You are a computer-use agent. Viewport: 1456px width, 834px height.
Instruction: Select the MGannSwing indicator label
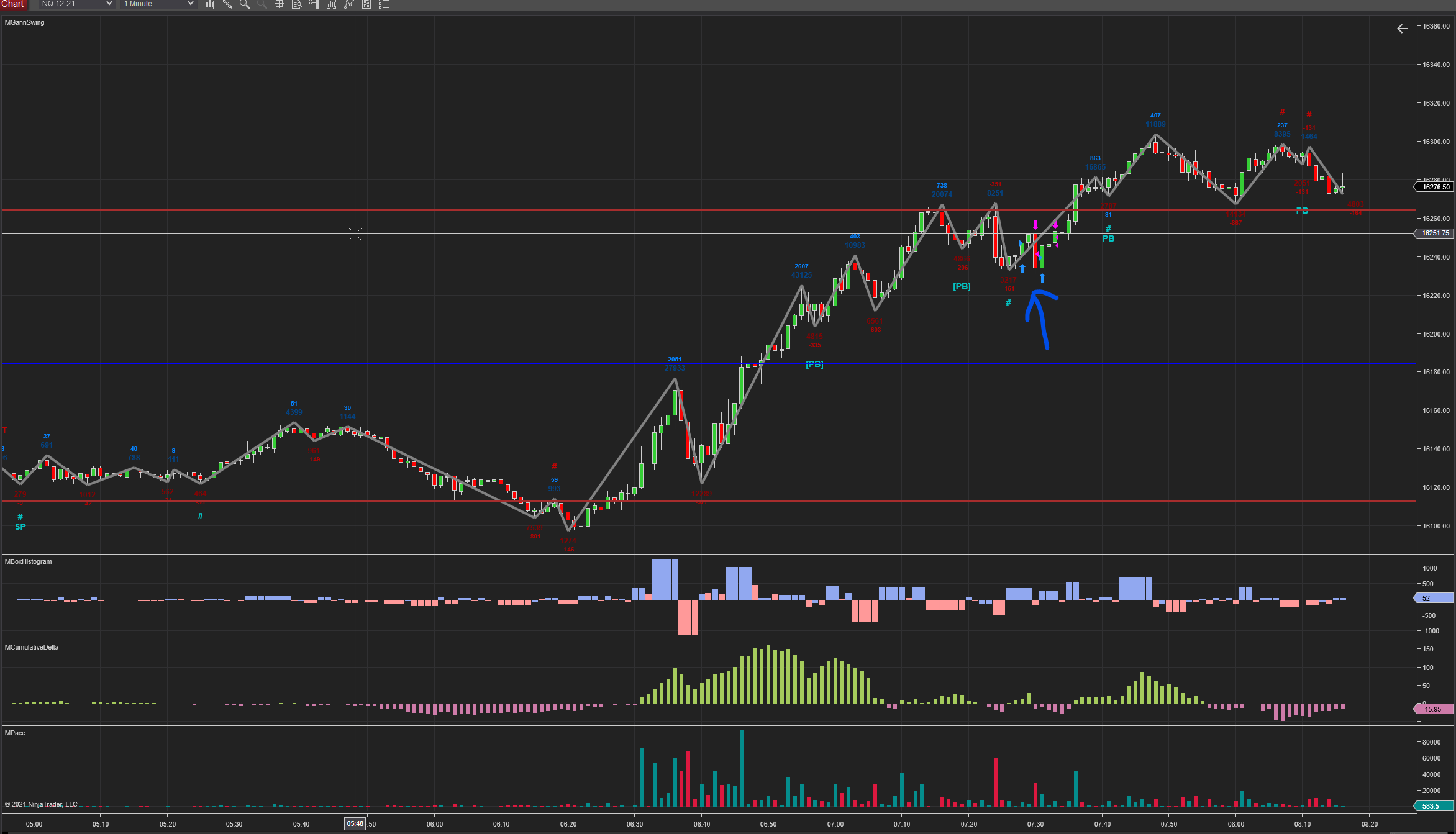[25, 22]
